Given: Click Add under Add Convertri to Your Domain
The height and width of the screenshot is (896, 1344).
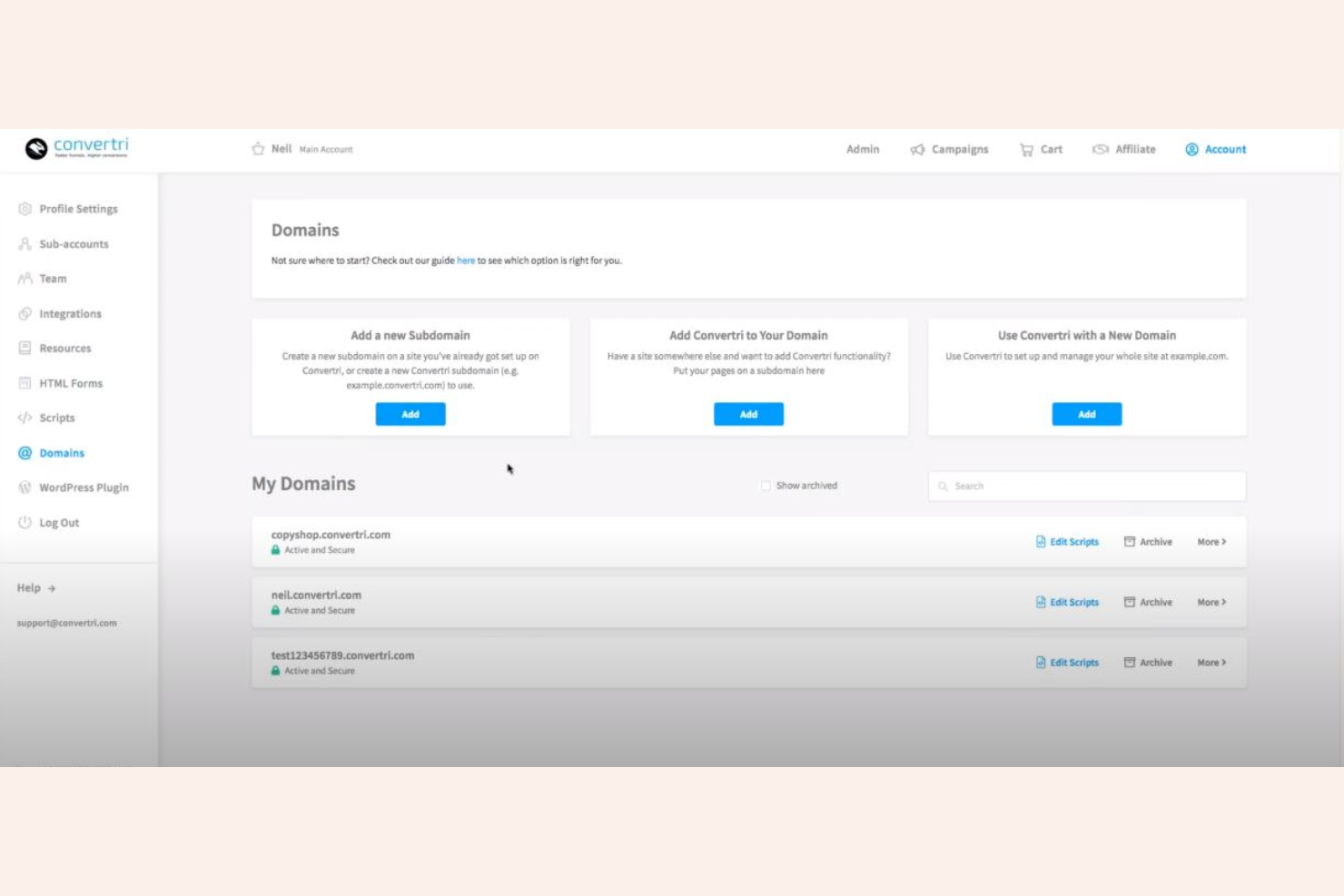Looking at the screenshot, I should tap(748, 414).
